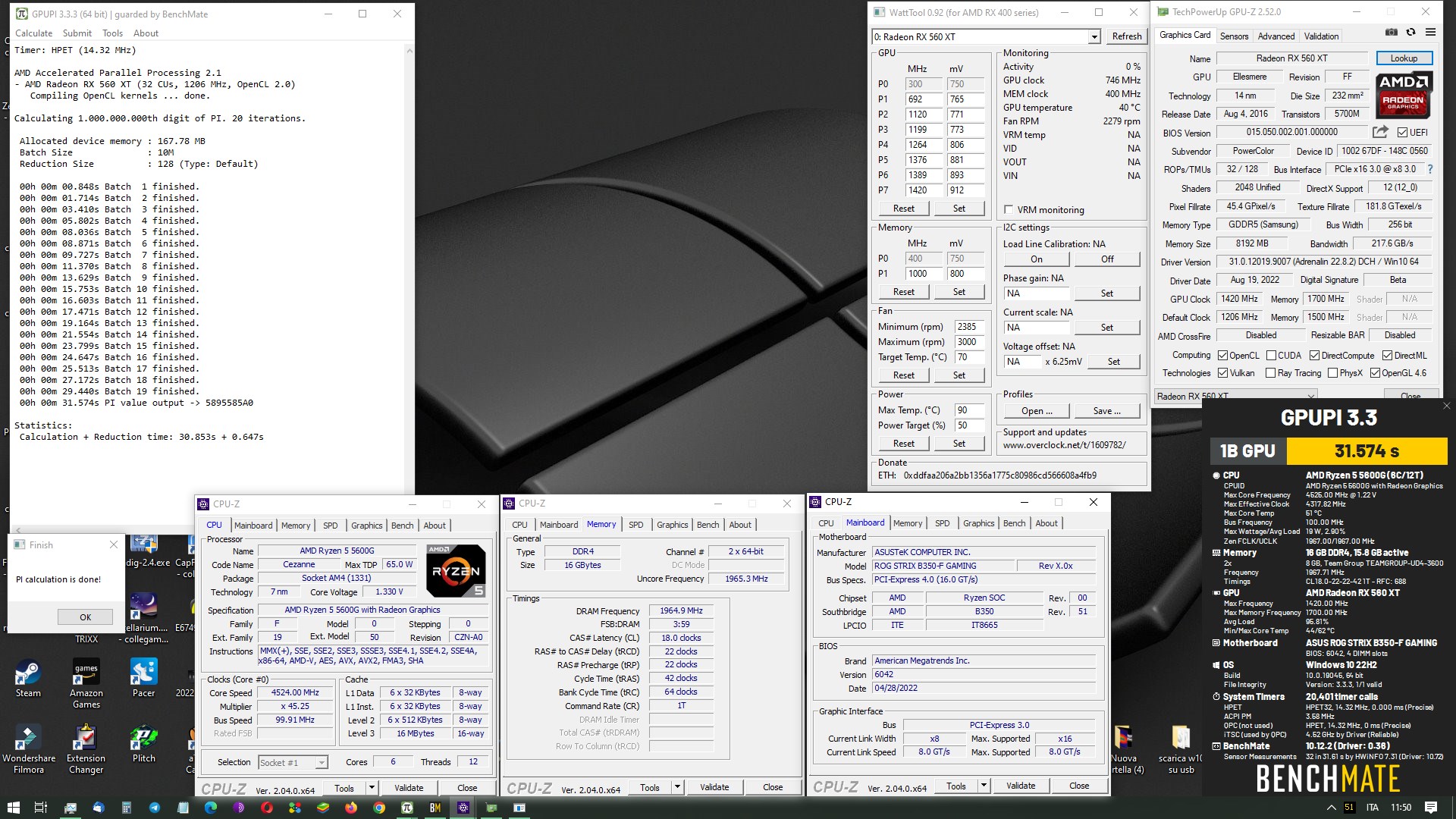Open the Plitch desktop shortcut

(x=143, y=744)
